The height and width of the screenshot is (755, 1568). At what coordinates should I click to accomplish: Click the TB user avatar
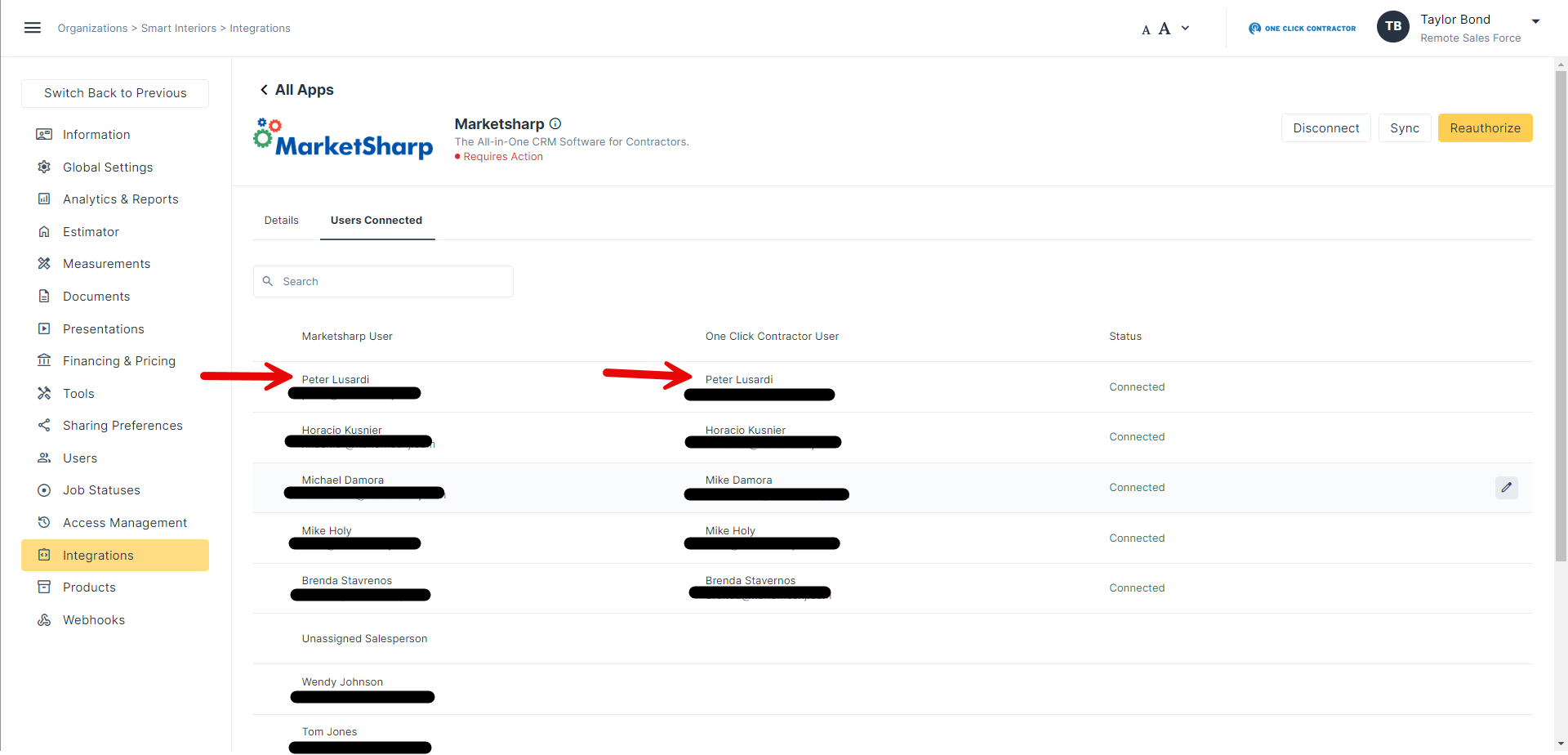(x=1393, y=26)
